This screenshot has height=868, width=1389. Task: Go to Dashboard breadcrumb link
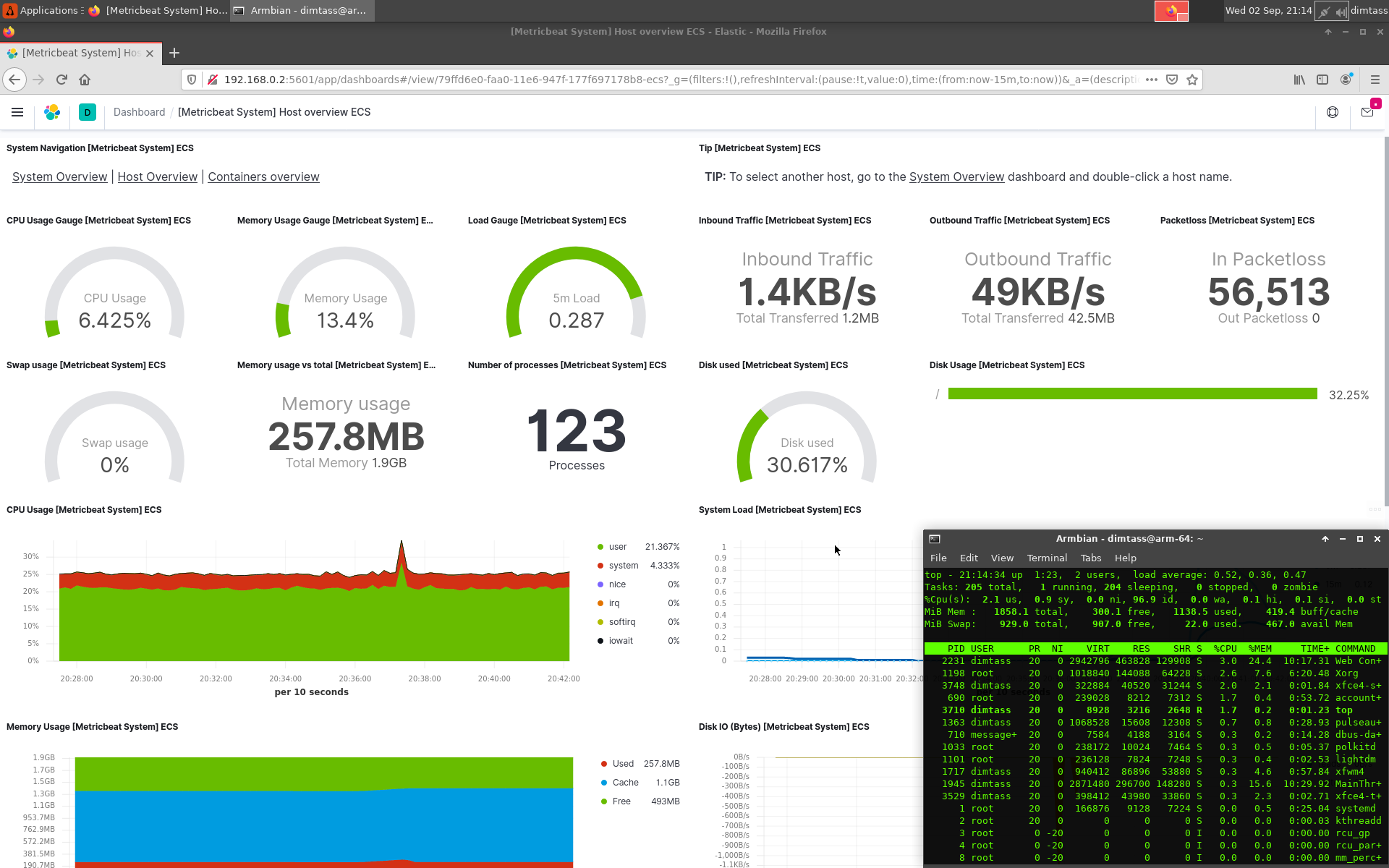(139, 112)
